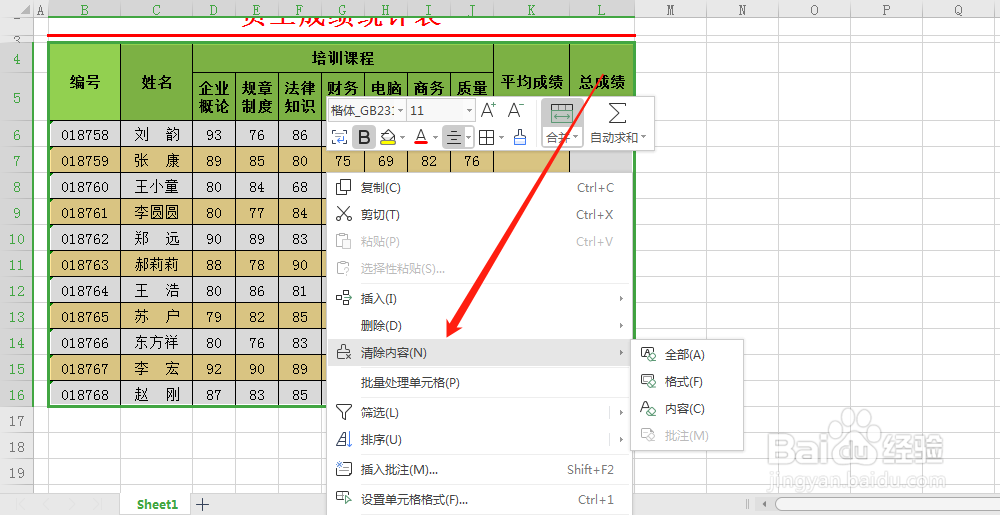Choose 剪切(T) from the context menu
Viewport: 1000px width, 515px height.
[479, 214]
